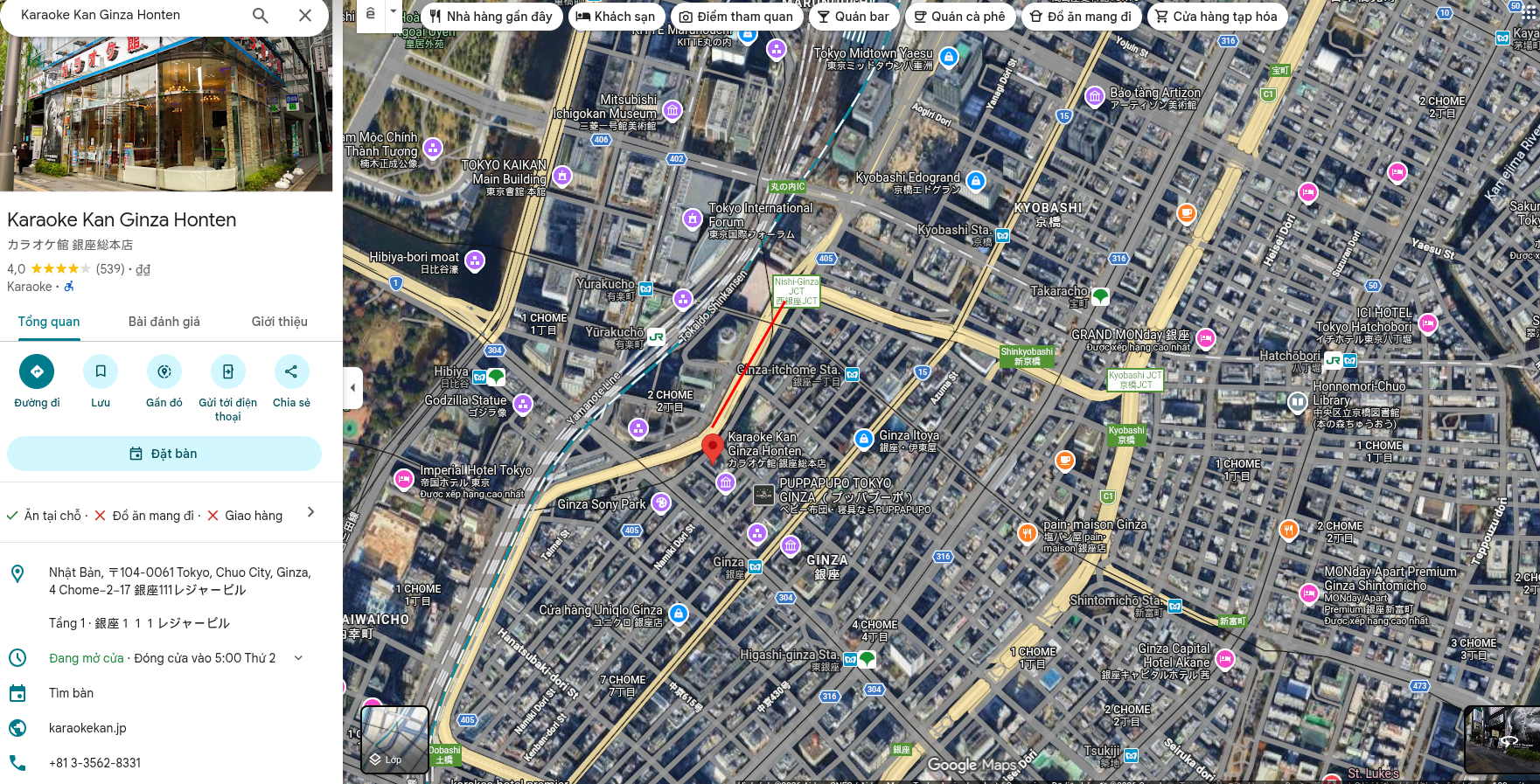Screen dimensions: 1540x784
Task: Click the Yurakucho JR station icon
Action: coord(656,336)
